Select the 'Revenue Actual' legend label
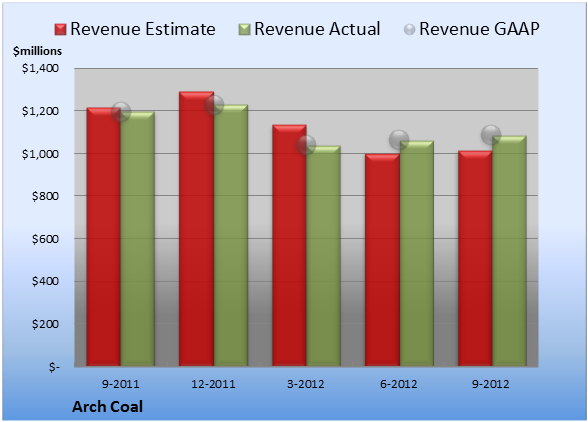588x422 pixels. 317,29
